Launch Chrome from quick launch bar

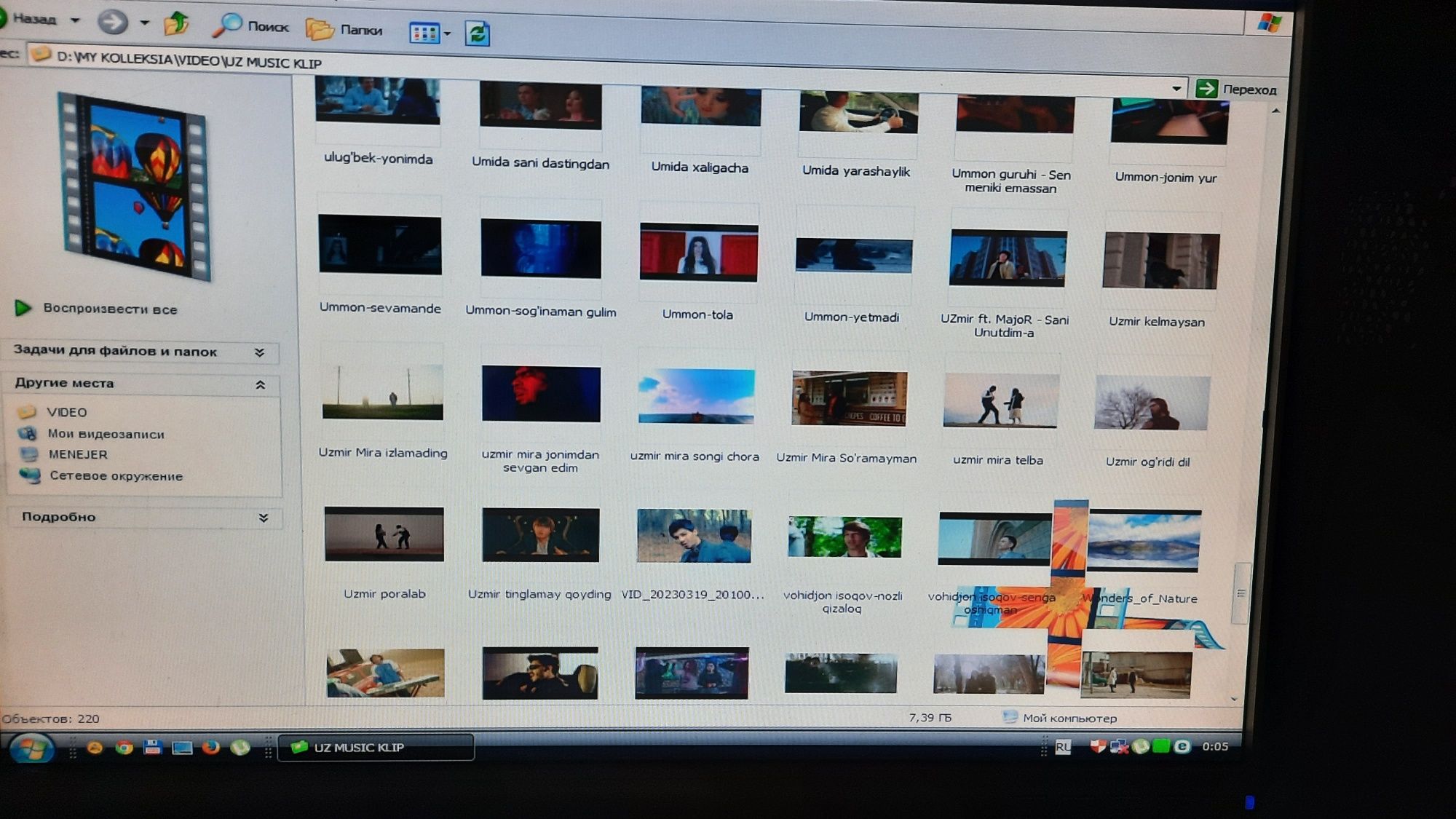(x=124, y=748)
